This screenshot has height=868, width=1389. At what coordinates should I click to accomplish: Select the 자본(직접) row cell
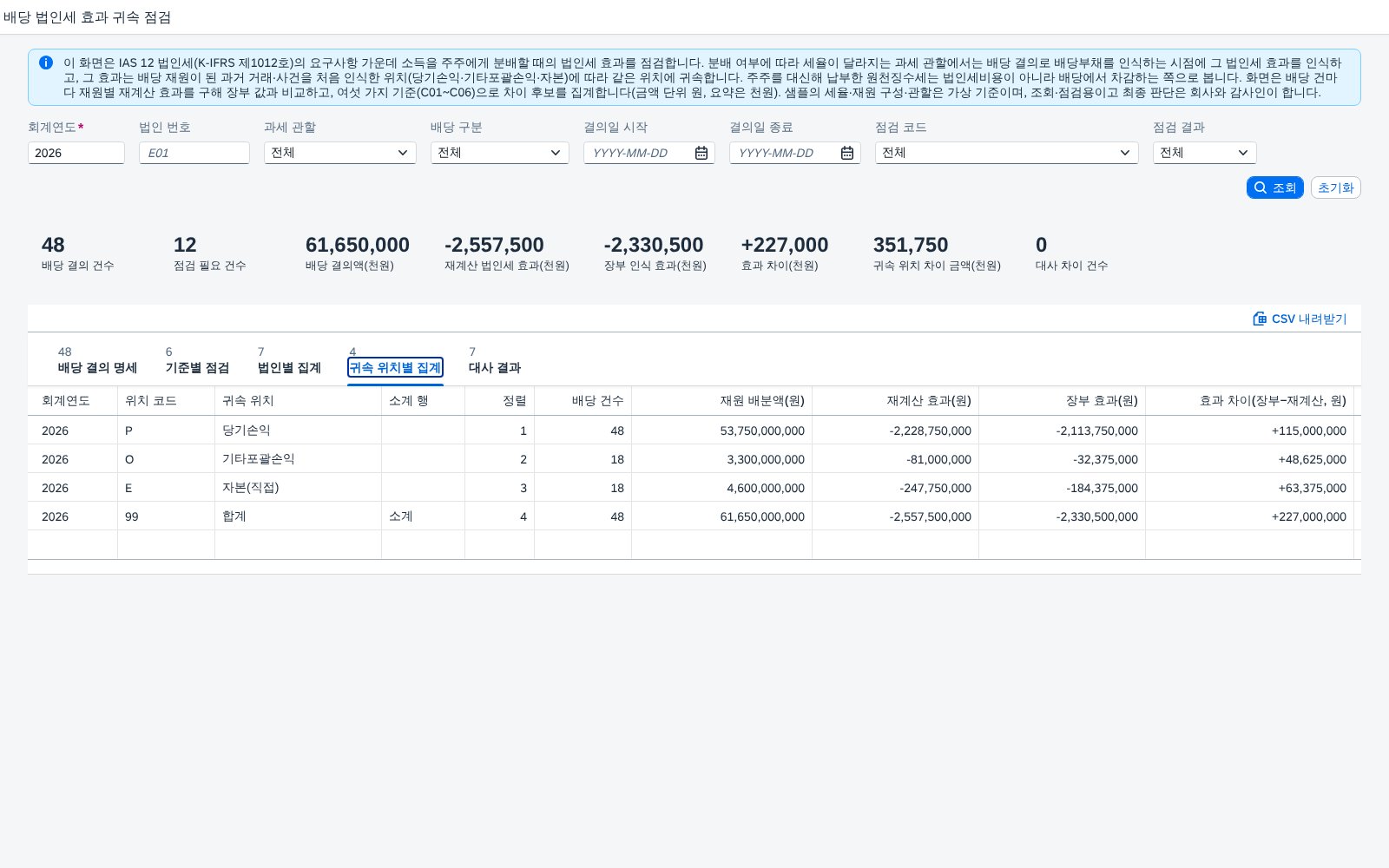tap(298, 487)
